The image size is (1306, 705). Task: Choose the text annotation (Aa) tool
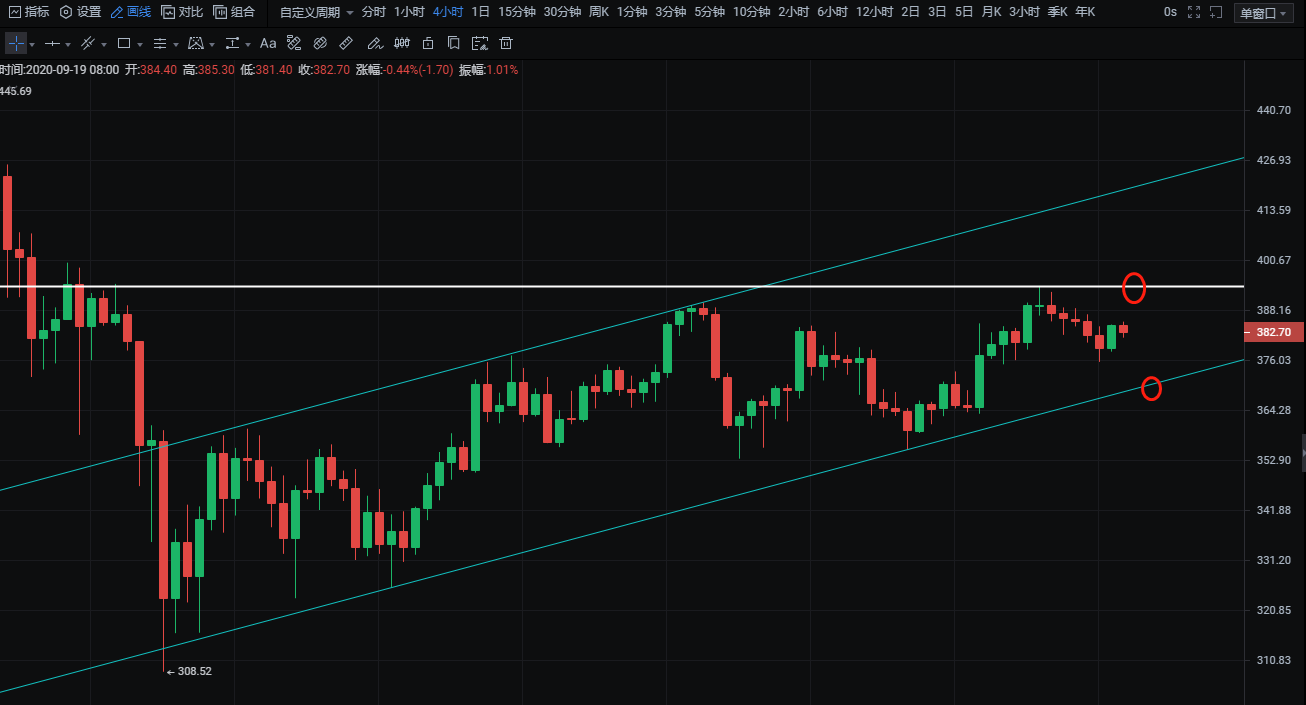[268, 44]
